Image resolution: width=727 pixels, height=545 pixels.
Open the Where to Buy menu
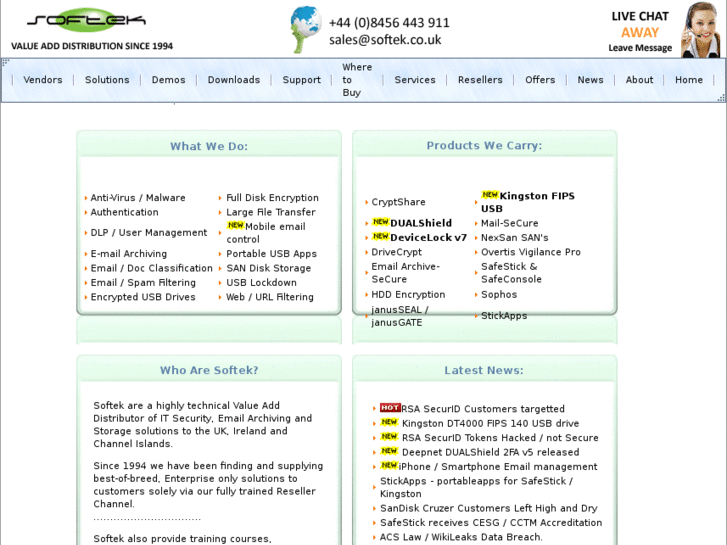357,80
